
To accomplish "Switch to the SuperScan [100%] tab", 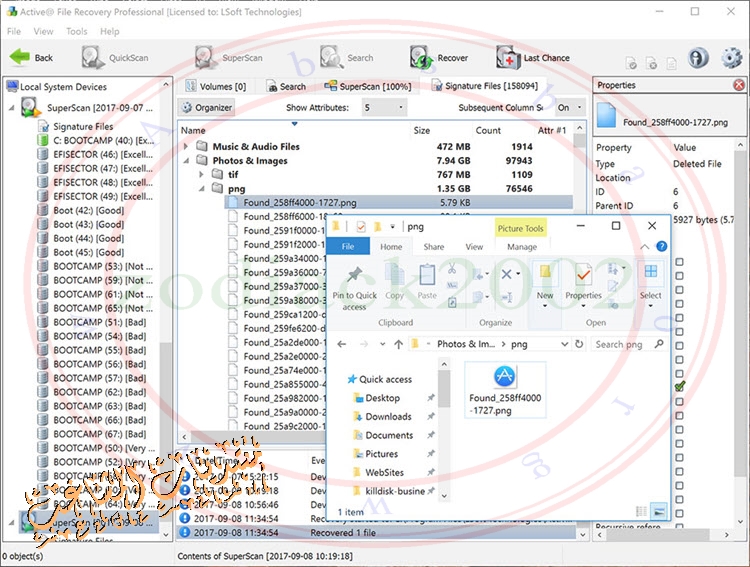I will (x=368, y=86).
